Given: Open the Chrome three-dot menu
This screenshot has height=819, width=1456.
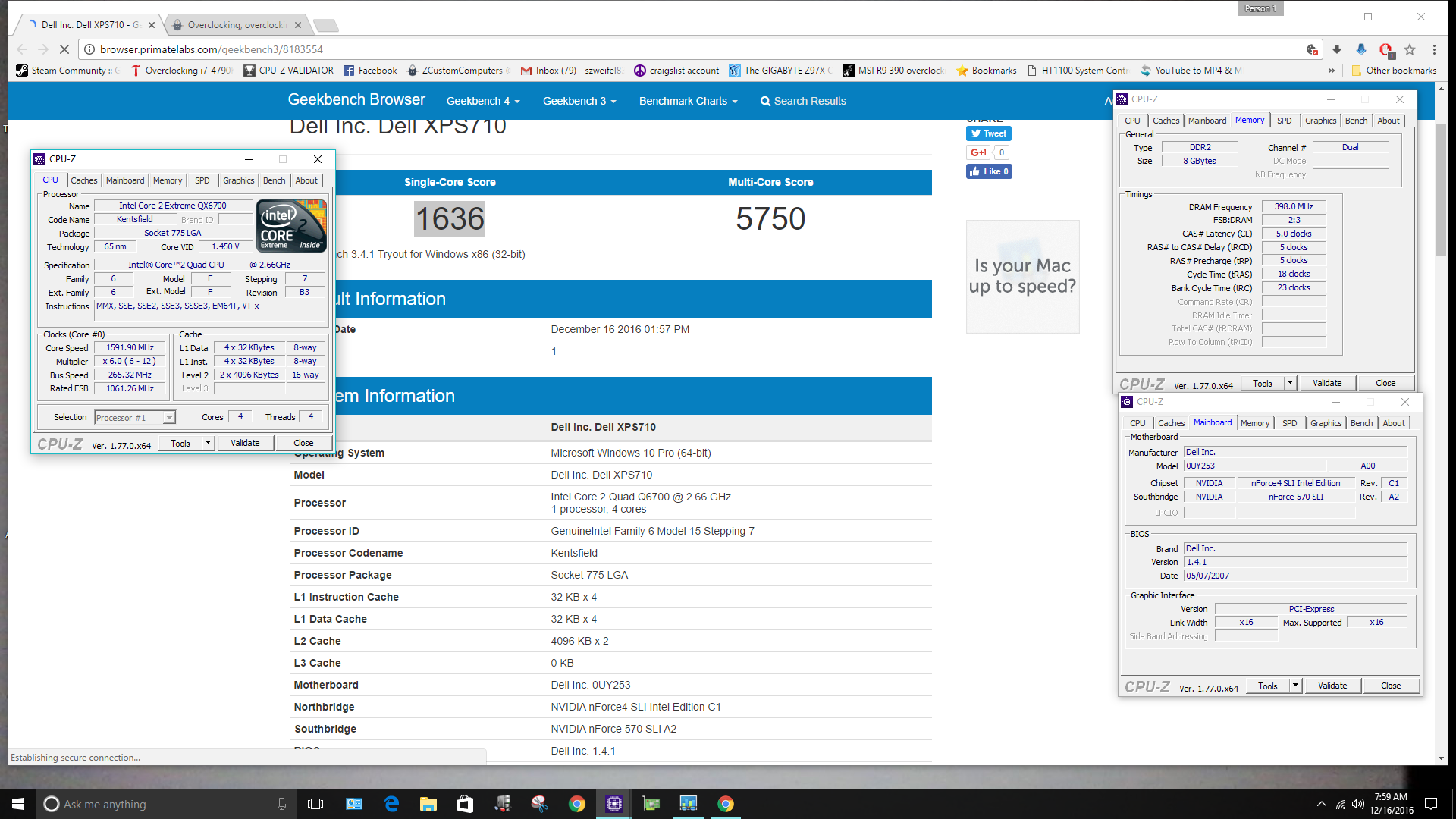Looking at the screenshot, I should pos(1434,49).
